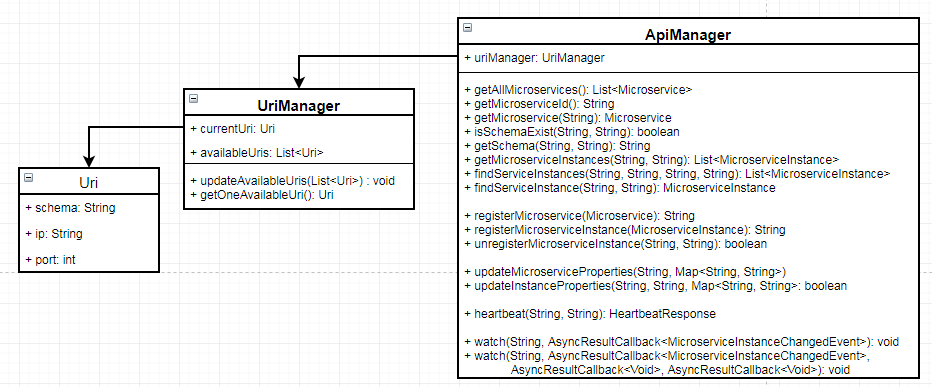Select the port: int field
This screenshot has width=932, height=387.
click(x=51, y=260)
